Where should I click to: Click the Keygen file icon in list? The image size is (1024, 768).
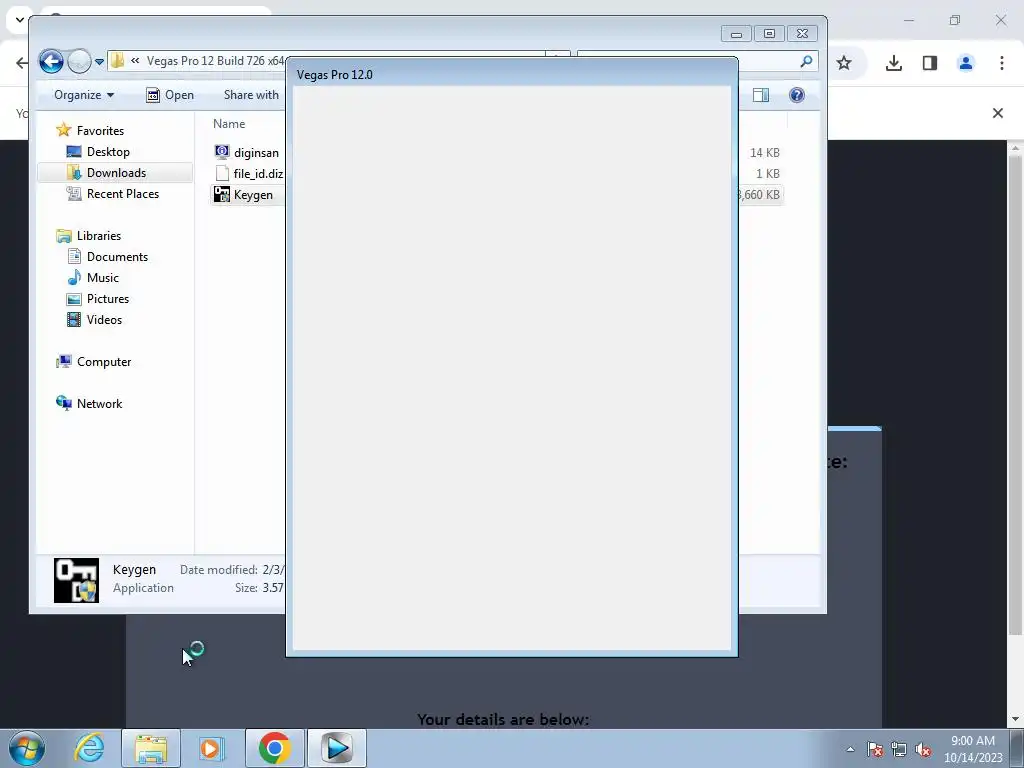click(x=222, y=195)
